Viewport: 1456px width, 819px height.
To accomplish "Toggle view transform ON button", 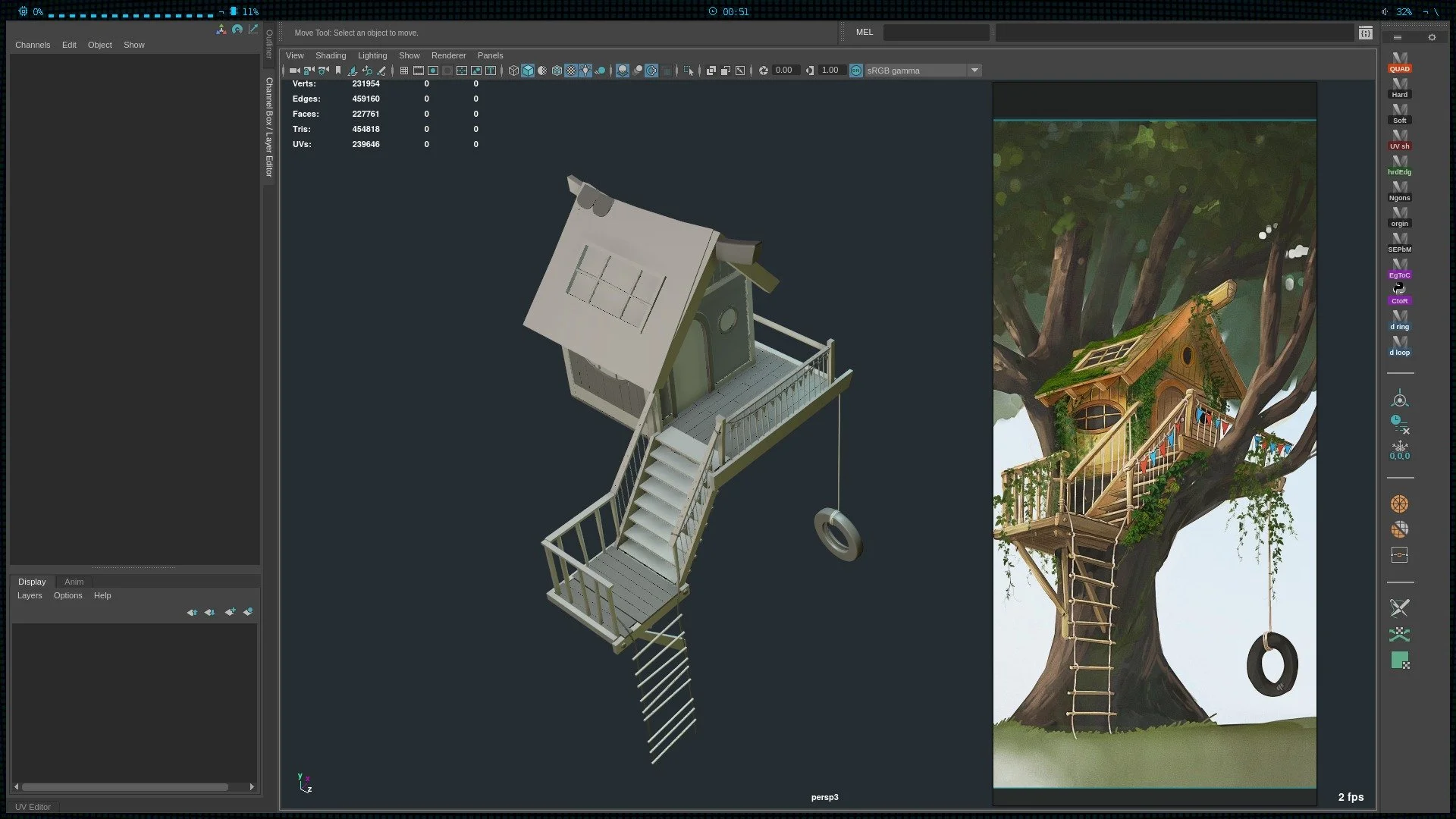I will pyautogui.click(x=856, y=71).
